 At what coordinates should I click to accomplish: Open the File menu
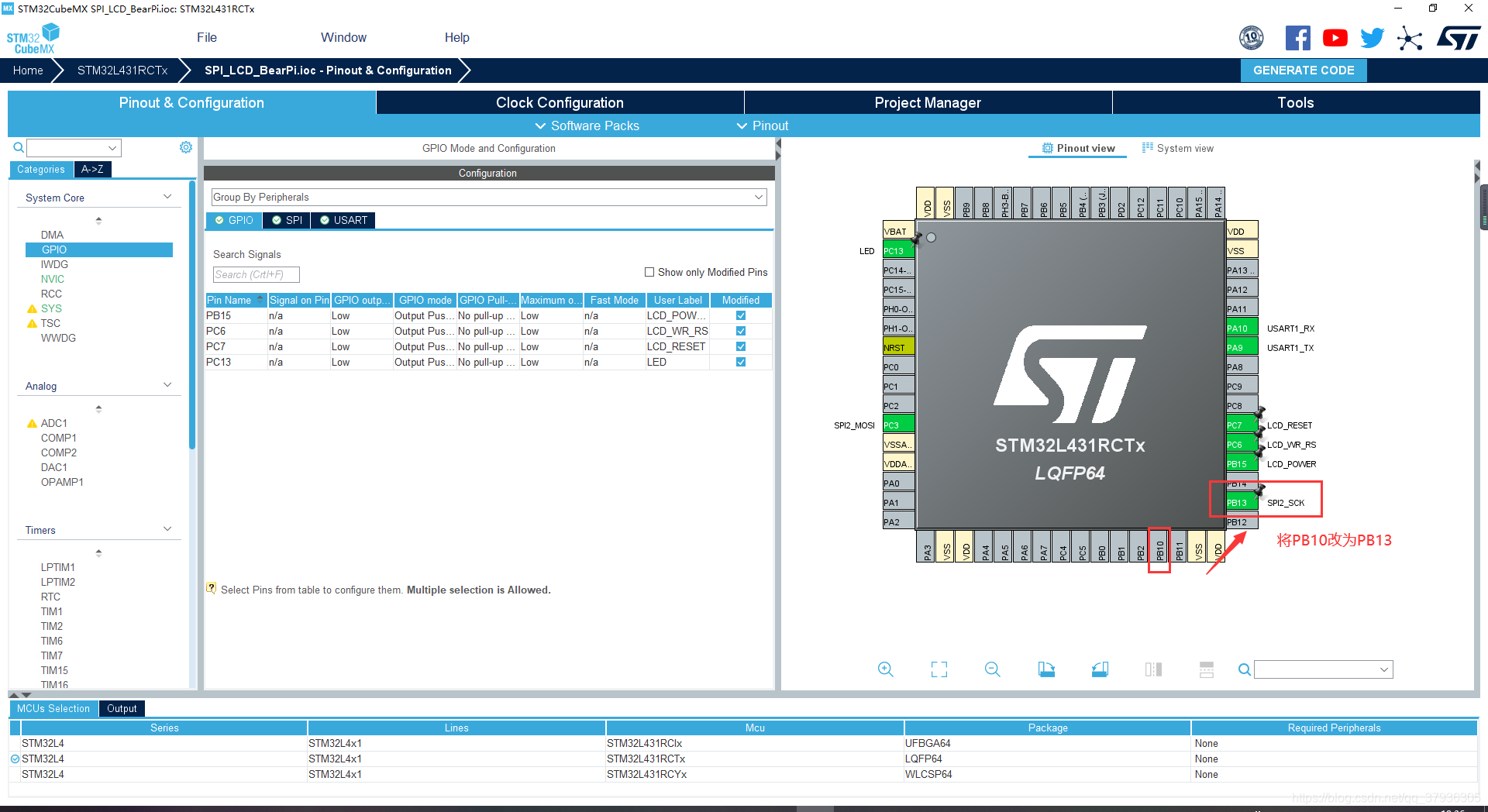coord(207,37)
